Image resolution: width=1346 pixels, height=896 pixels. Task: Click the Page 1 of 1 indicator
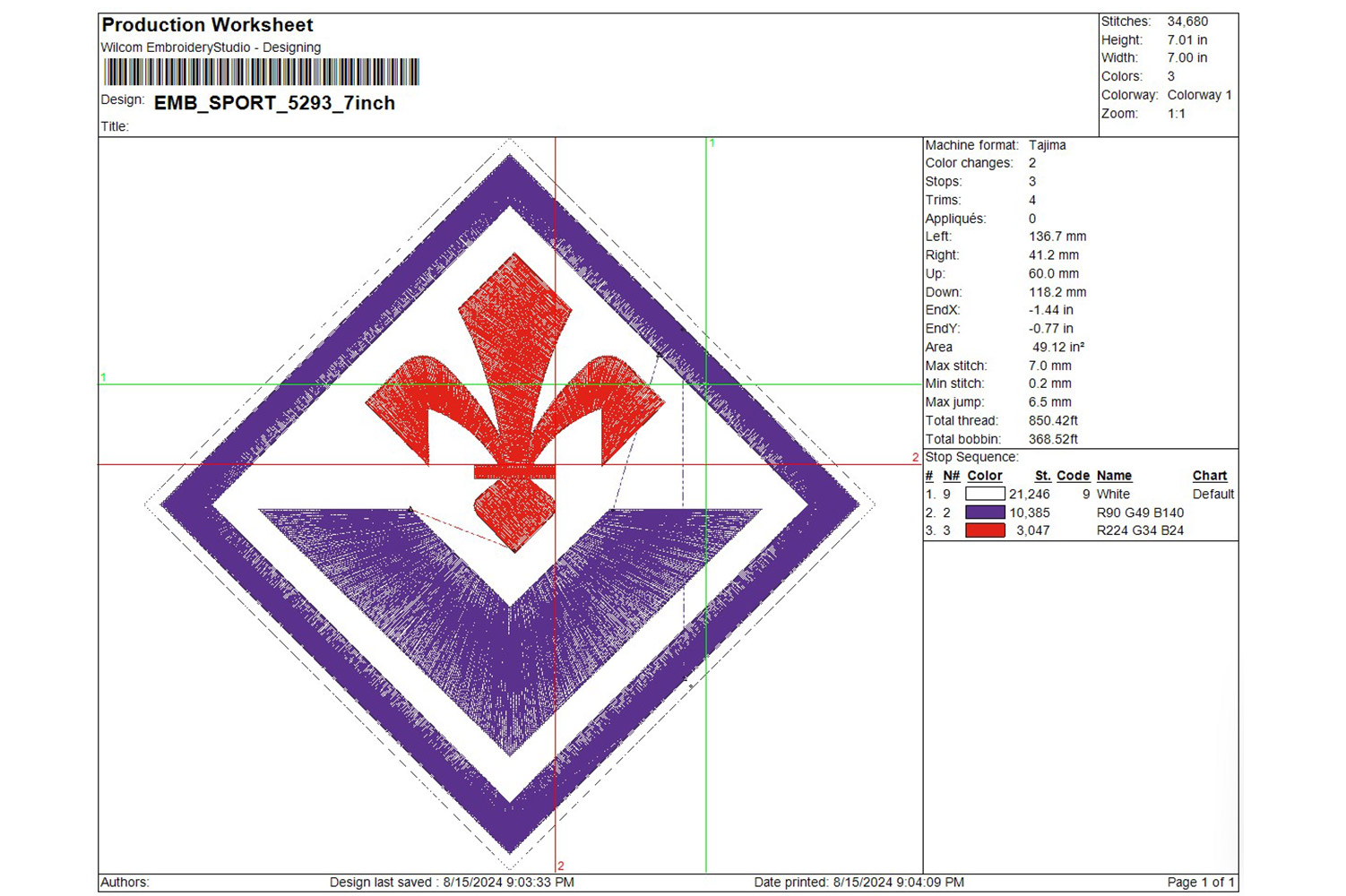pyautogui.click(x=1201, y=883)
